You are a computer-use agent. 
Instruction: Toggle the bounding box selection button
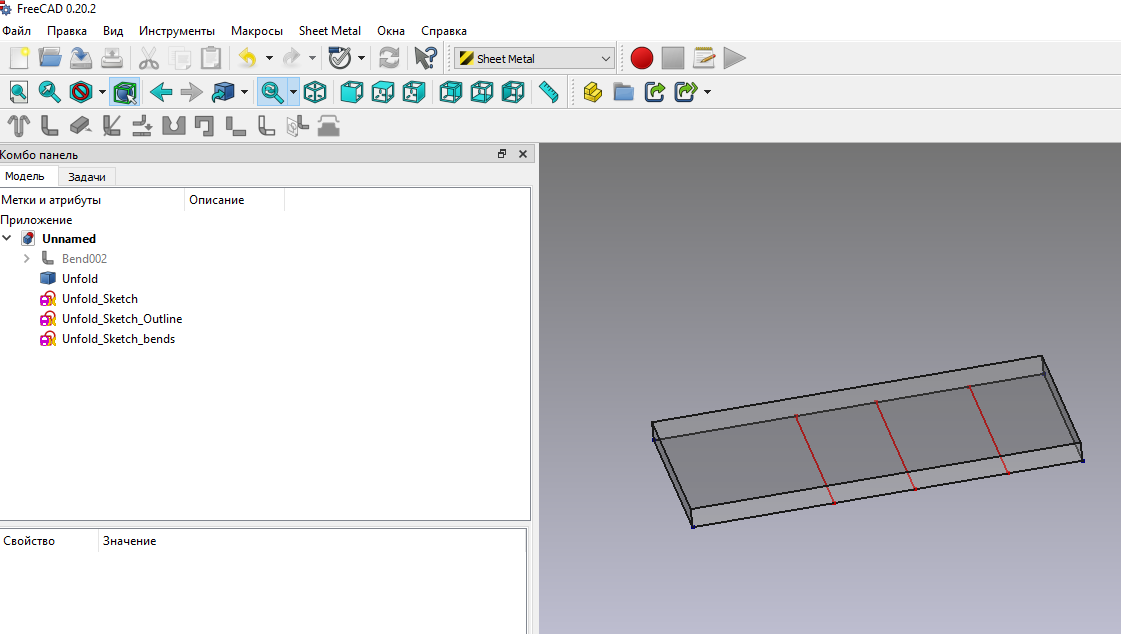(124, 93)
